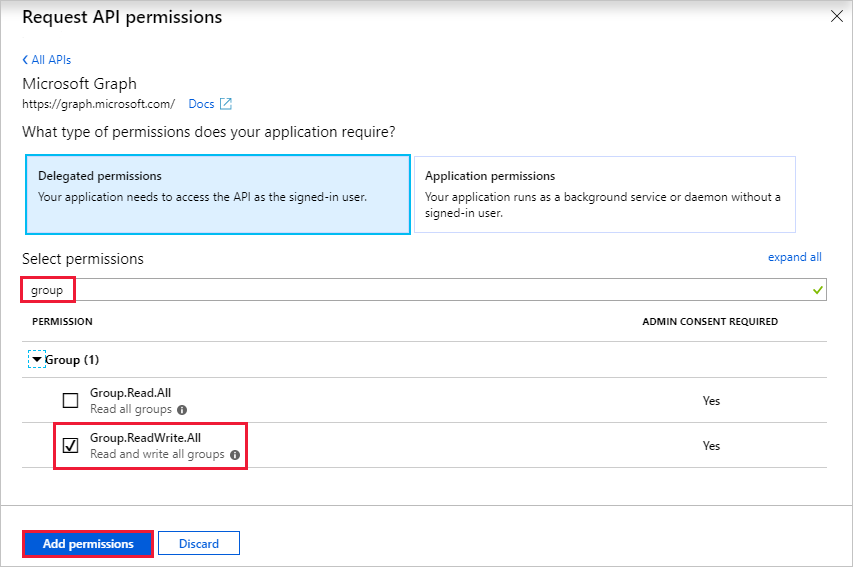Click the Group.Read.All permission name

click(131, 393)
